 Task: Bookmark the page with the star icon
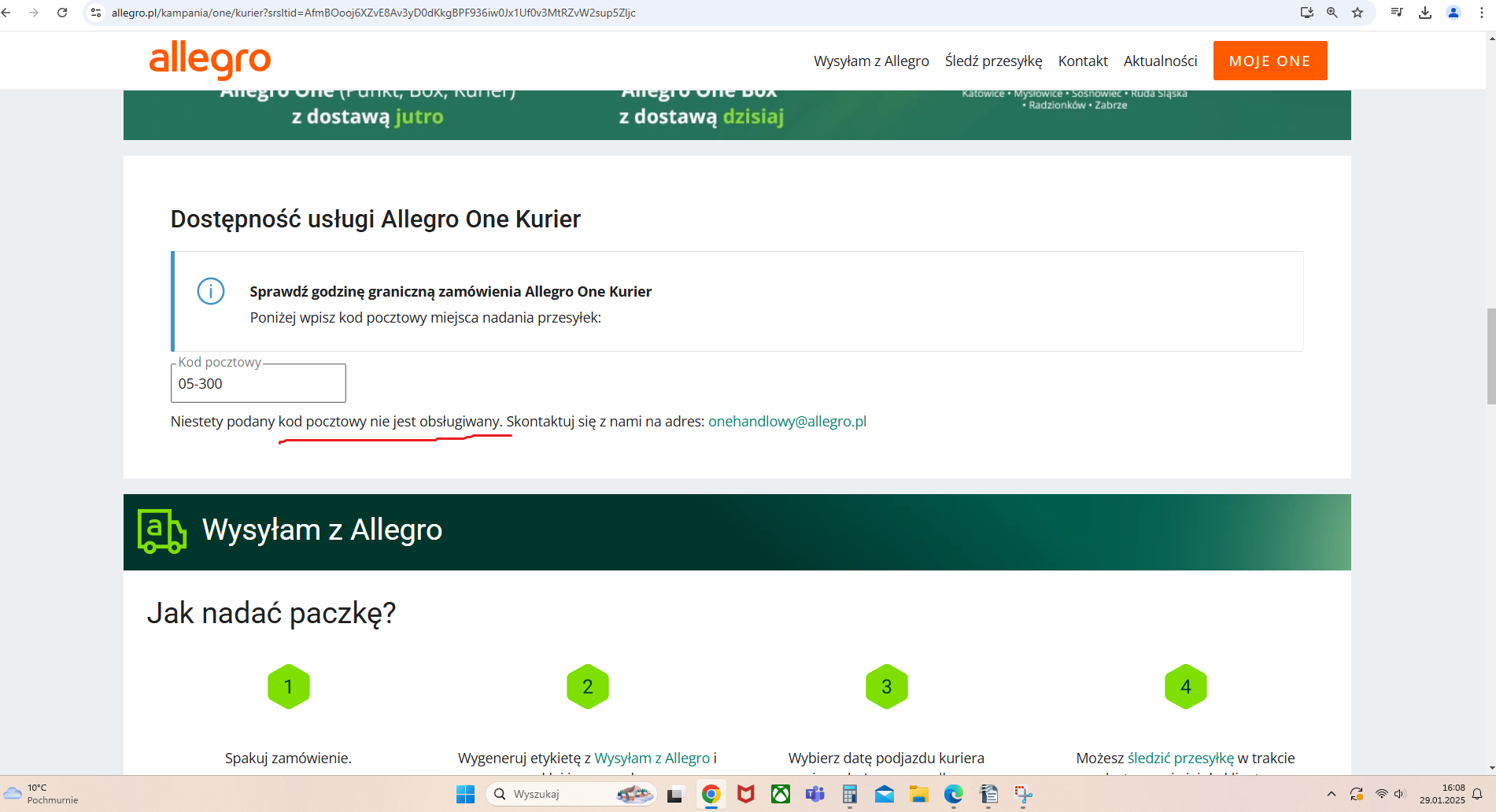[x=1359, y=13]
